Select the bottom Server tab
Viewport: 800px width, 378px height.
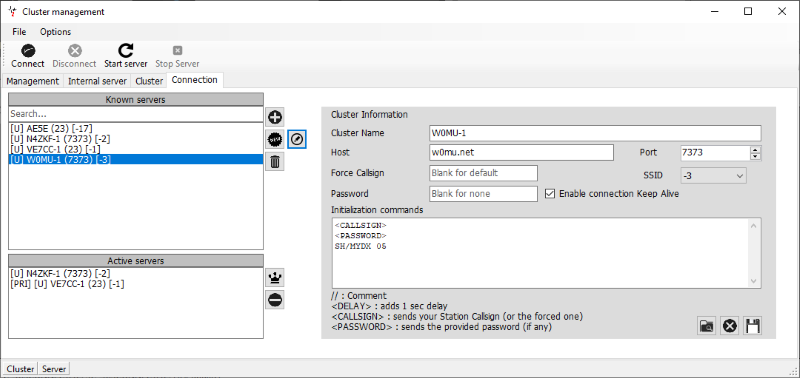(54, 368)
